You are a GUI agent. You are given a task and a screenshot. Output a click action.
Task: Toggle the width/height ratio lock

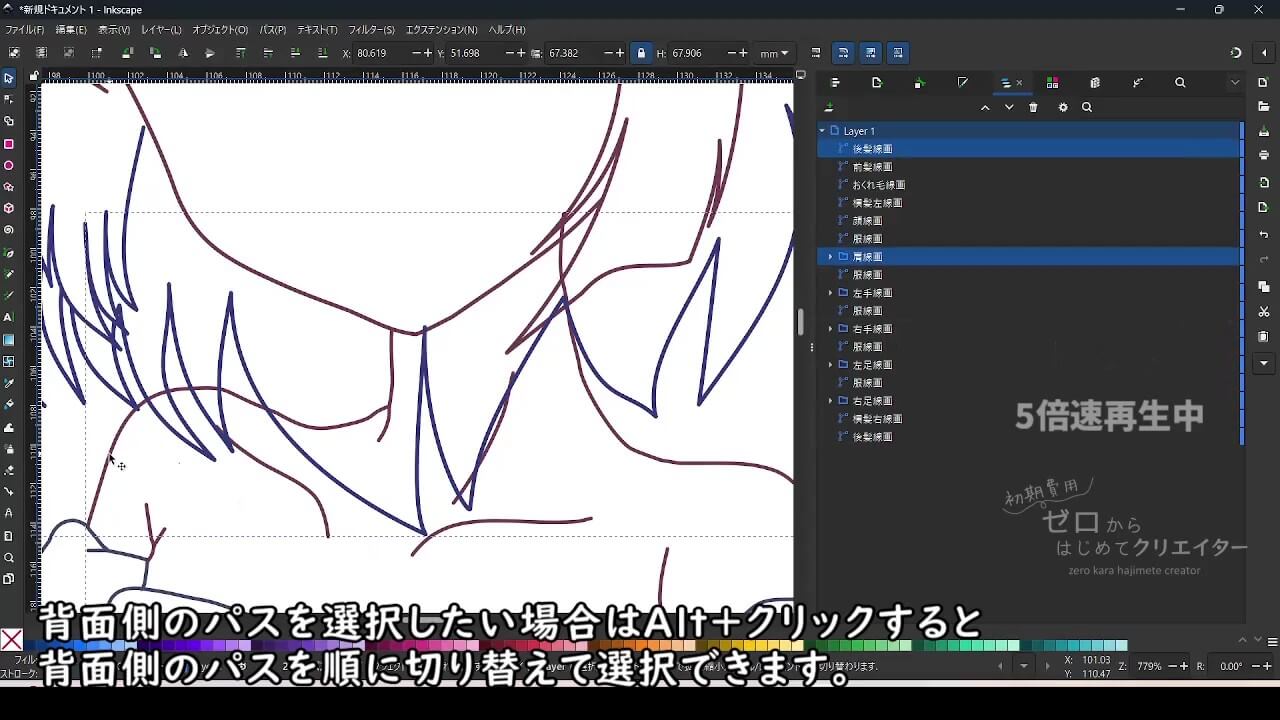(641, 53)
